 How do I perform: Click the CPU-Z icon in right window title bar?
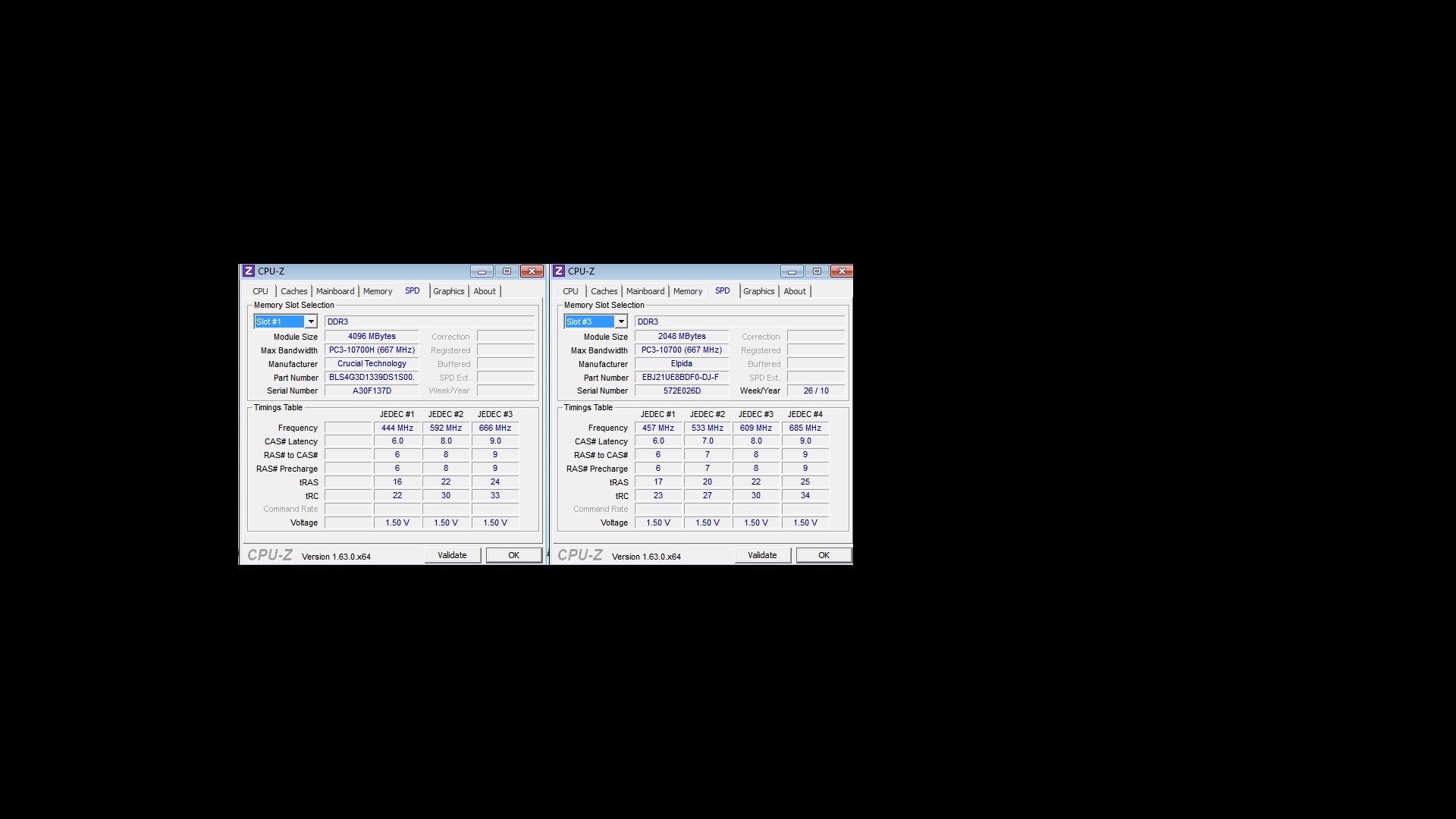click(x=559, y=271)
